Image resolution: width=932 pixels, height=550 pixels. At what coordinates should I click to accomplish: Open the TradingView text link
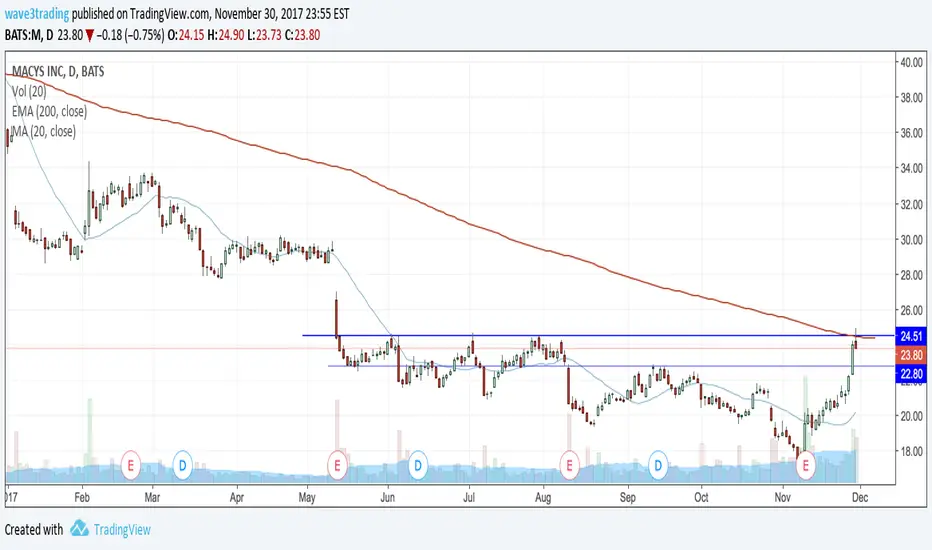122,529
